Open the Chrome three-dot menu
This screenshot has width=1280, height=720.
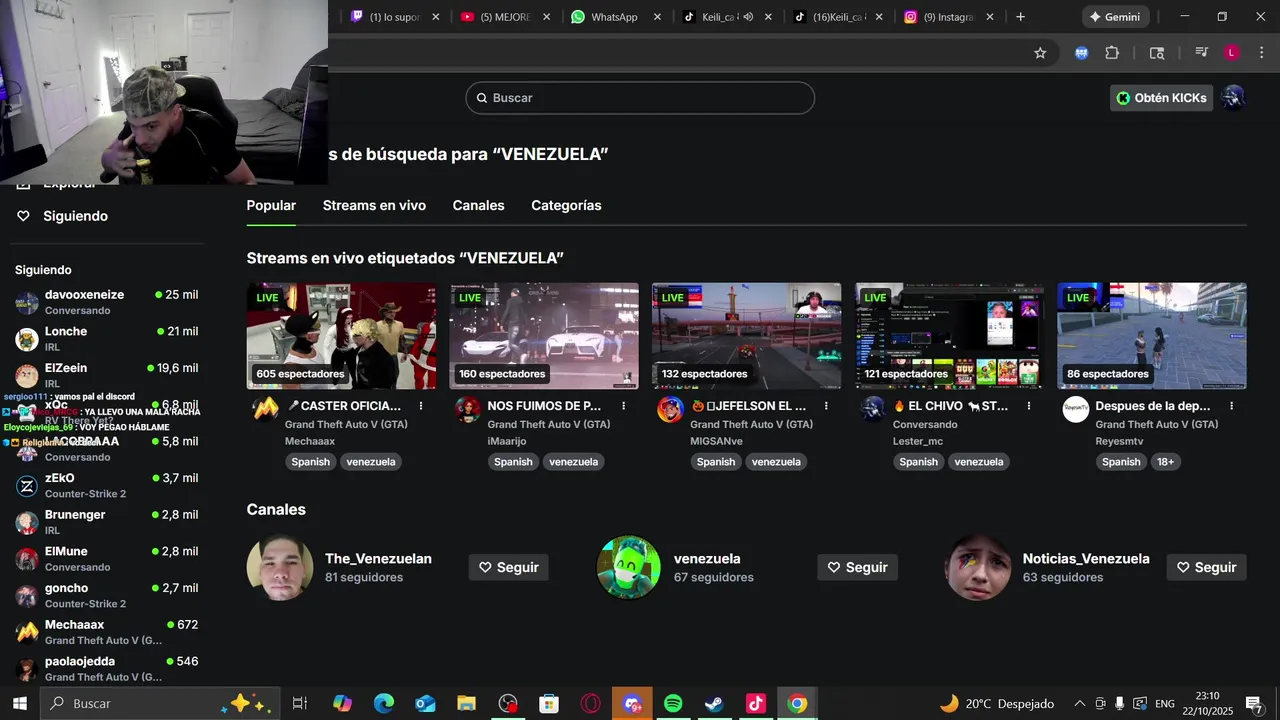pyautogui.click(x=1261, y=53)
